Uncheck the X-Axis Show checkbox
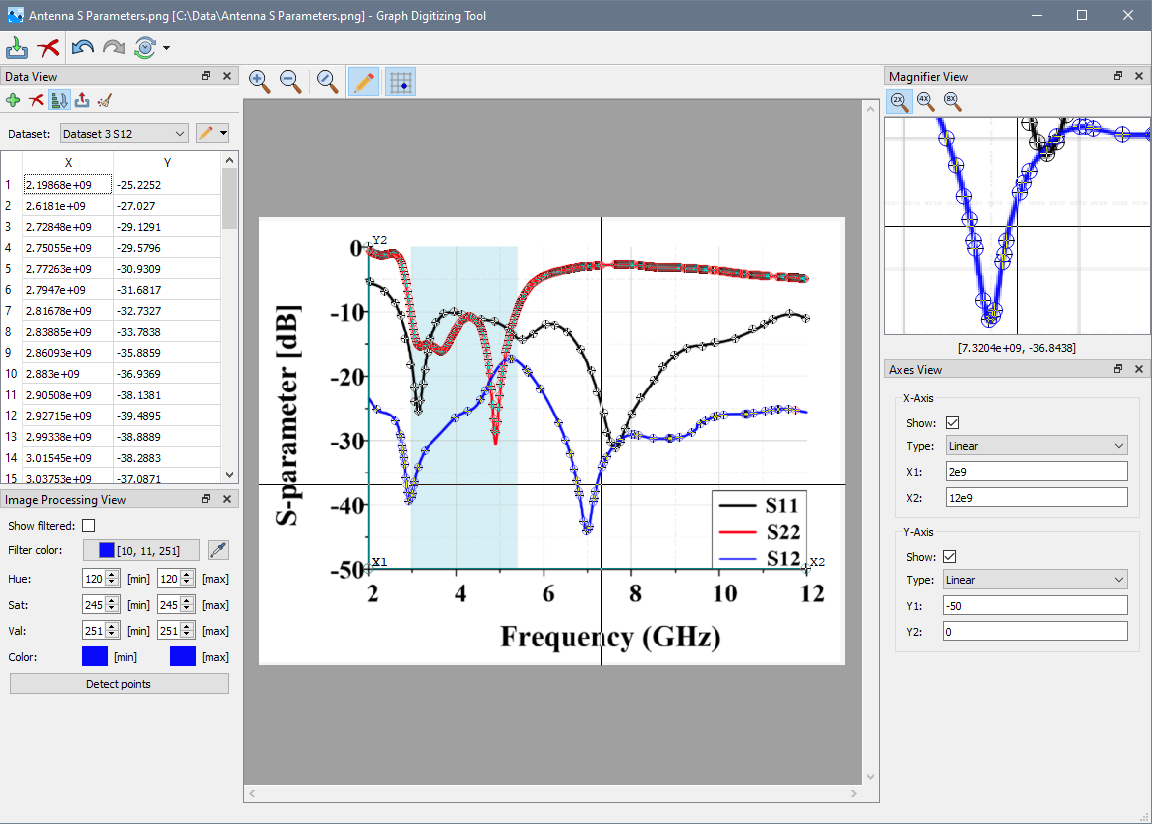Viewport: 1152px width, 824px height. pyautogui.click(x=952, y=423)
